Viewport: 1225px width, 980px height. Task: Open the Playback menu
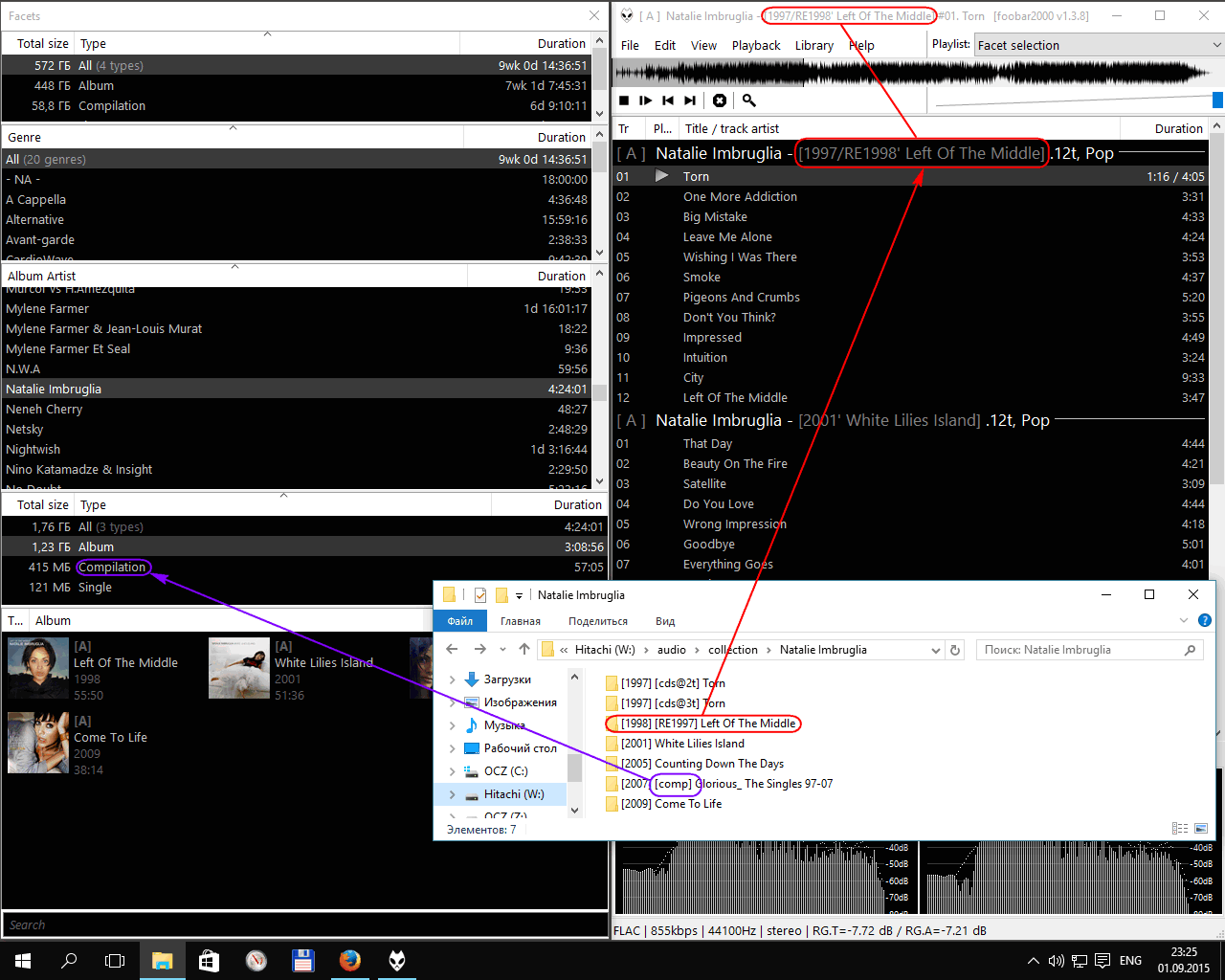point(756,45)
